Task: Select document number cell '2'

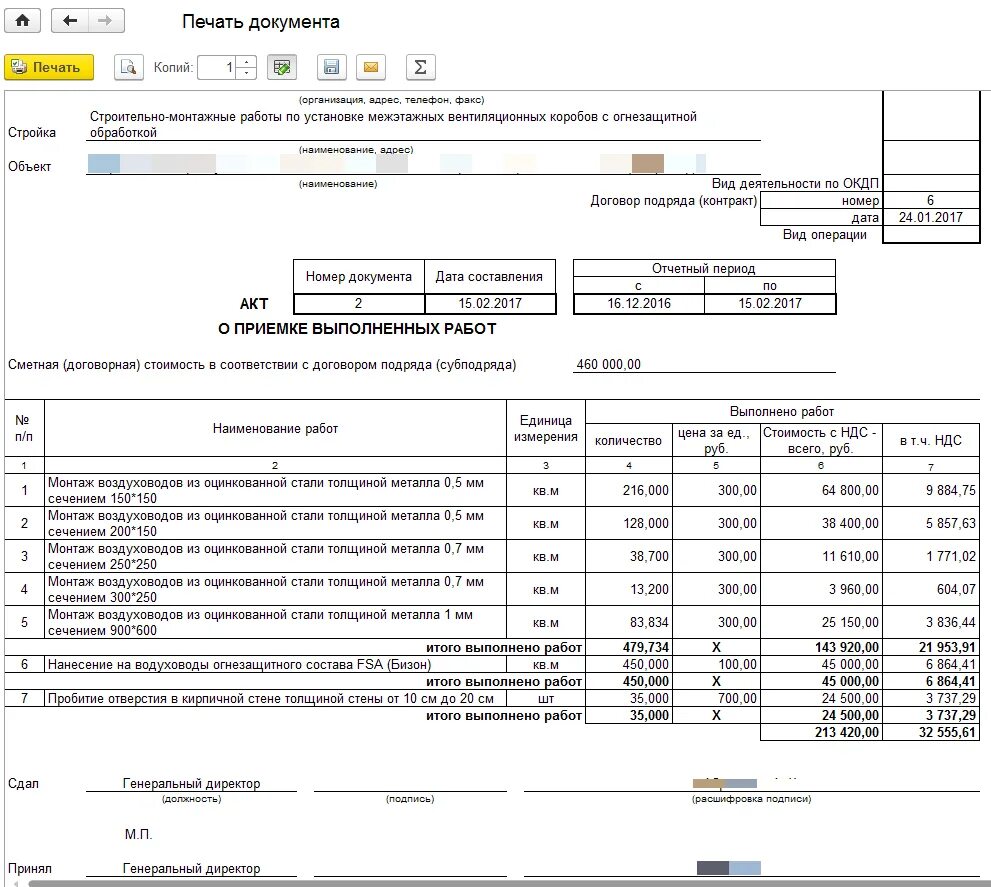Action: pos(358,303)
